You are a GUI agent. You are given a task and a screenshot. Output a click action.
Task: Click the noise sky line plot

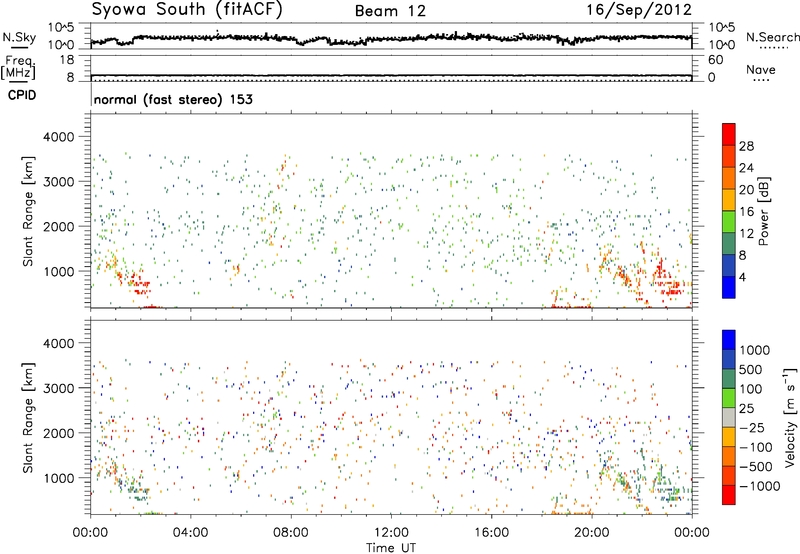point(391,38)
